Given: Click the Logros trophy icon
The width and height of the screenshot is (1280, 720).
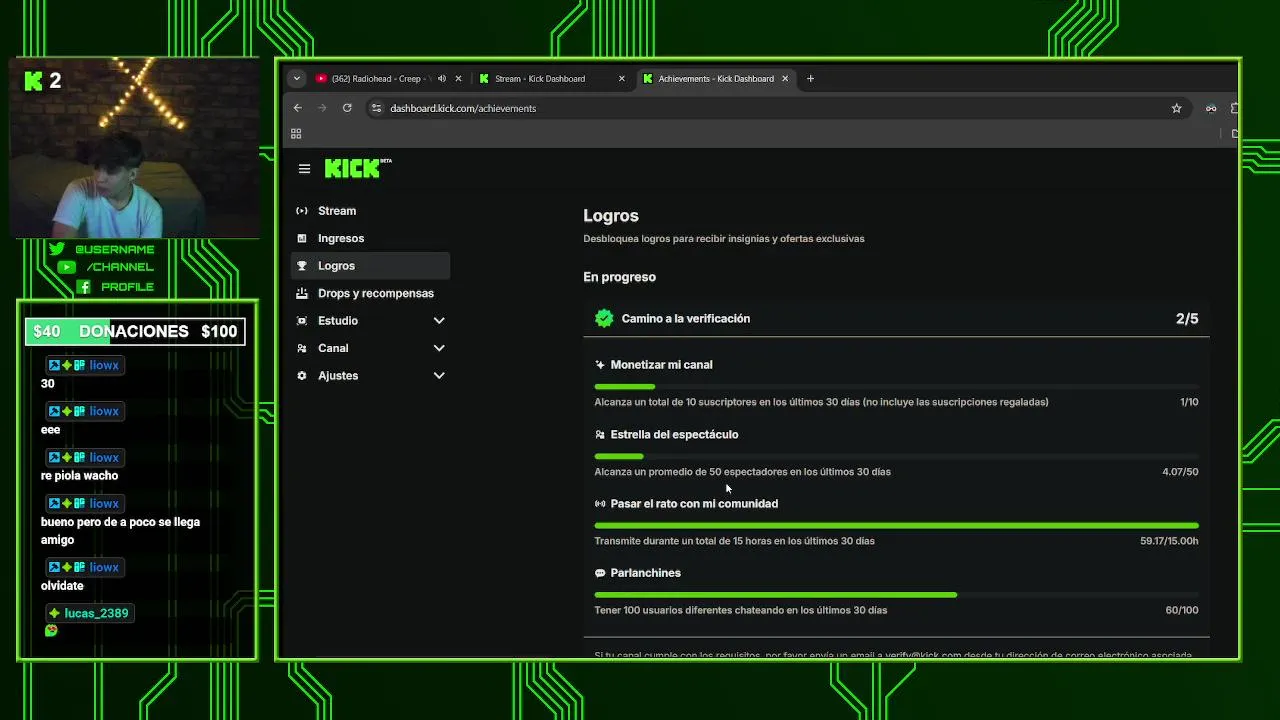Looking at the screenshot, I should point(302,266).
